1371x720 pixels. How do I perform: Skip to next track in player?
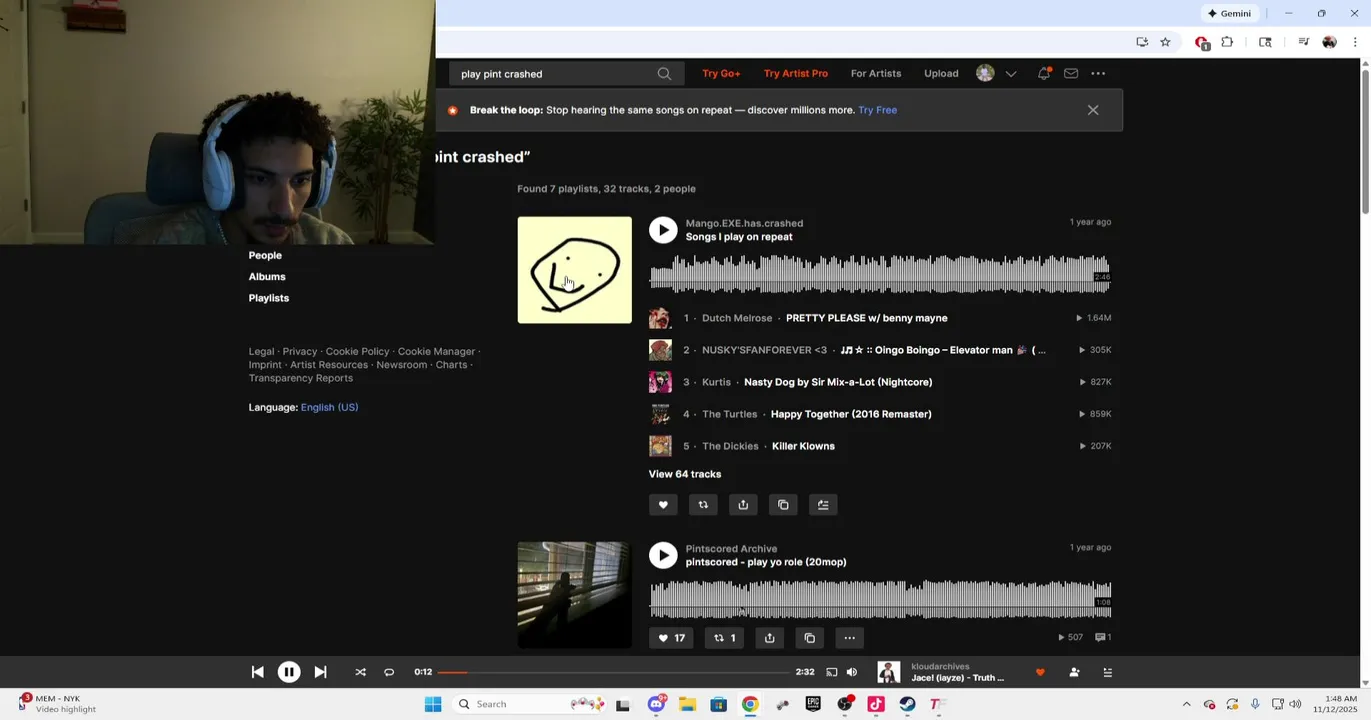[320, 673]
